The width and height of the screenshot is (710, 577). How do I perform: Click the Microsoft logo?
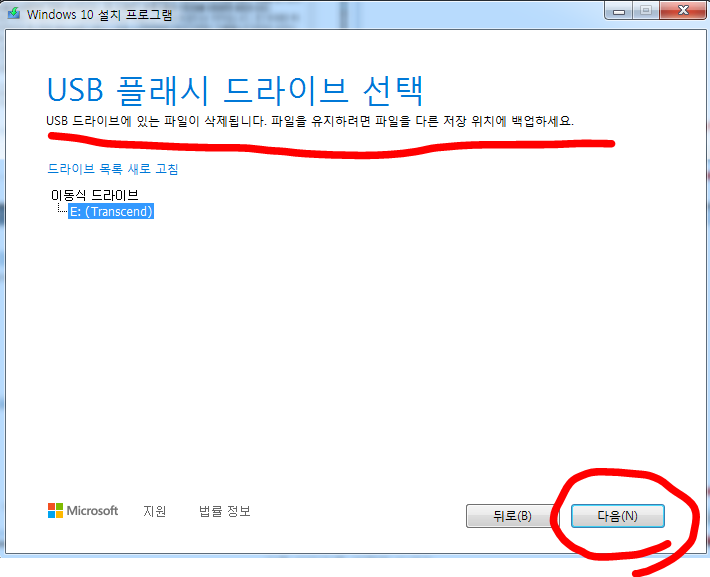pyautogui.click(x=83, y=510)
